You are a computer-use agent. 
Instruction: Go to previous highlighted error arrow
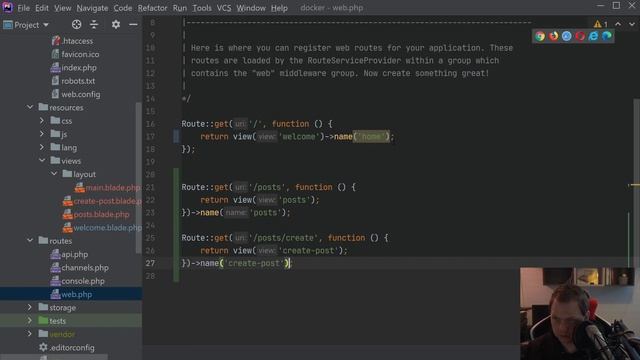(x=618, y=24)
